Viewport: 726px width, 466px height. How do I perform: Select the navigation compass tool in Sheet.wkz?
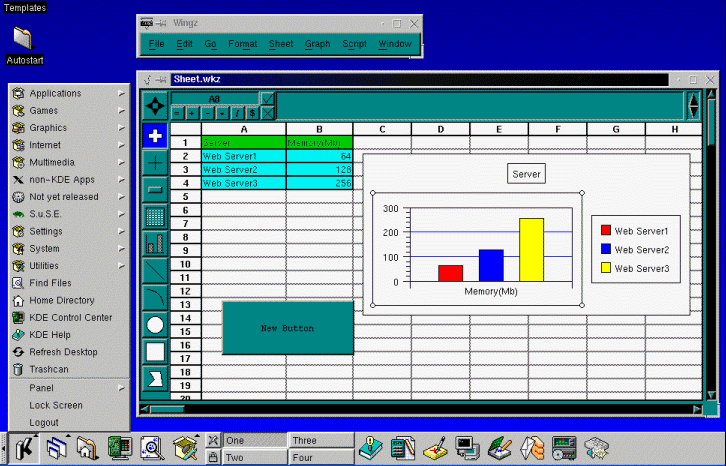tap(155, 106)
